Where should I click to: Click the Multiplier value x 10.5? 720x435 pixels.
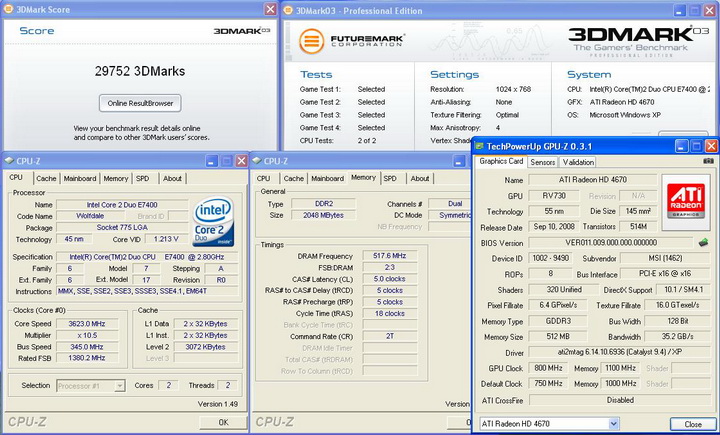pyautogui.click(x=87, y=335)
